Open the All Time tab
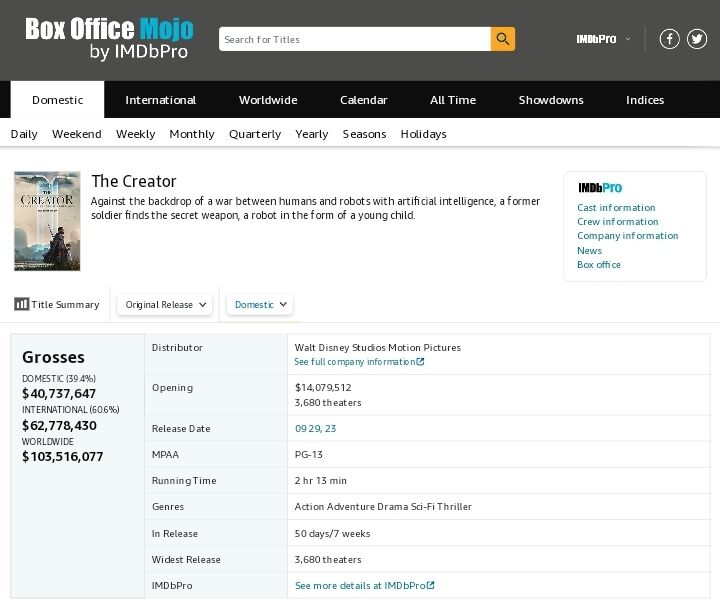 click(453, 100)
